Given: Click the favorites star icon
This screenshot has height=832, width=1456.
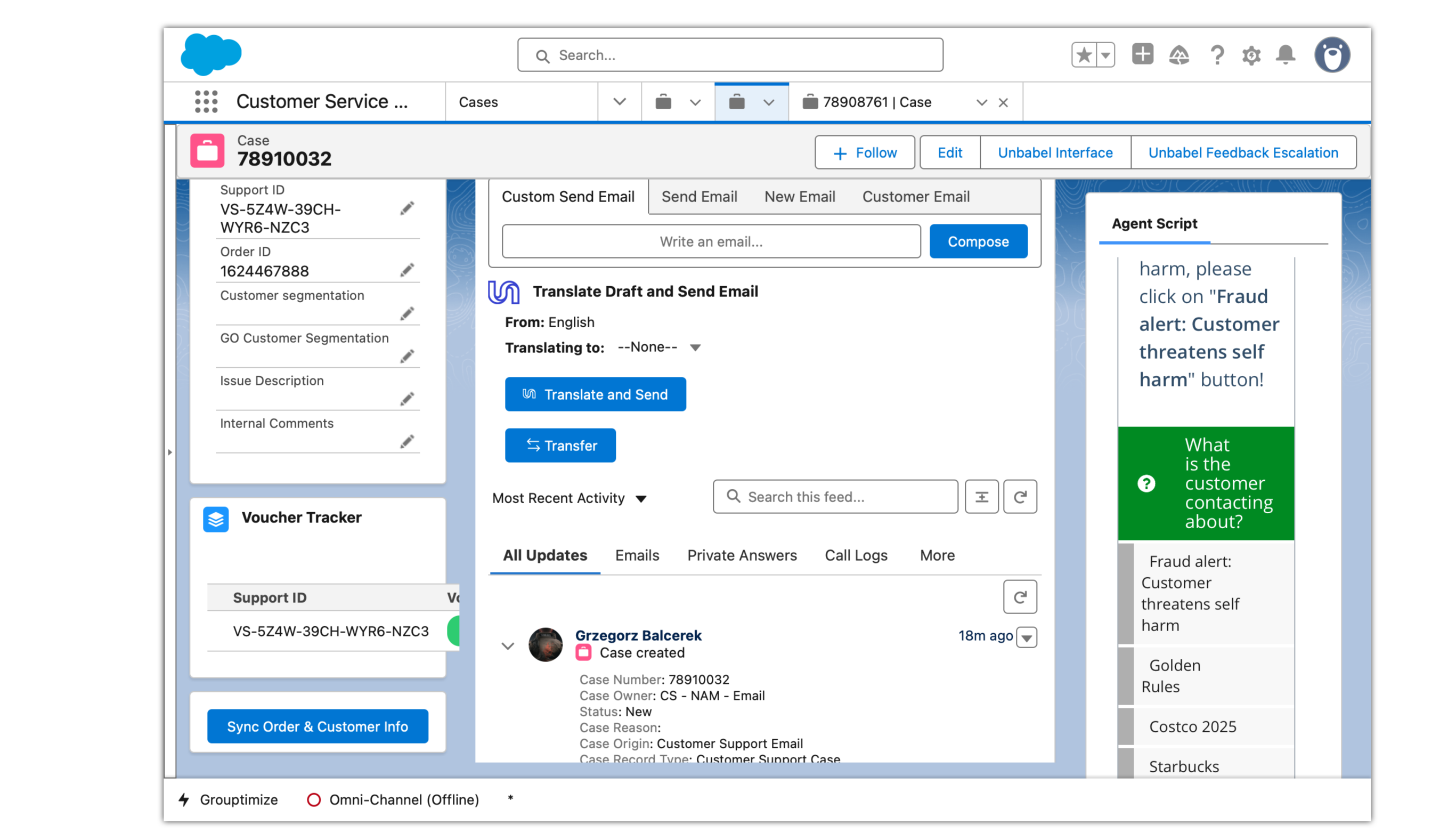Looking at the screenshot, I should (x=1084, y=55).
